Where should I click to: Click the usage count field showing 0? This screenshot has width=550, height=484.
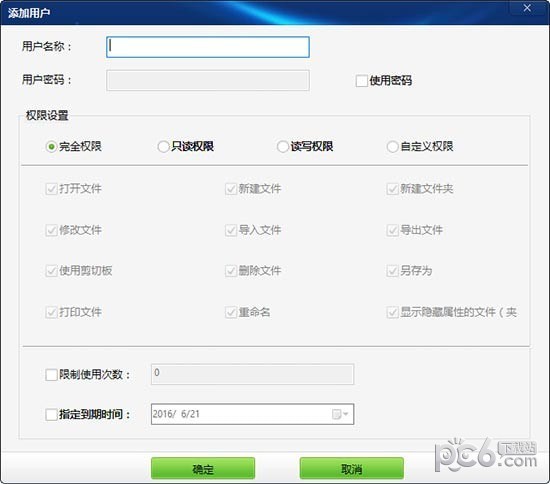(x=252, y=374)
